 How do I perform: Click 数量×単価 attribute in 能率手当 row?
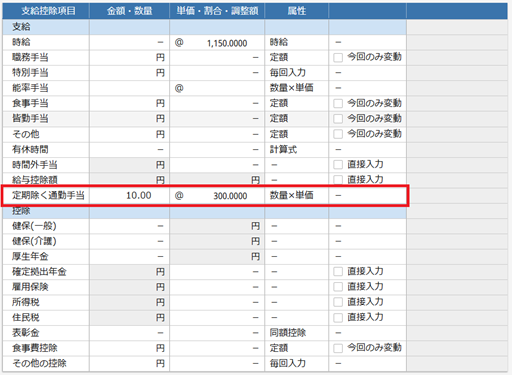(292, 88)
